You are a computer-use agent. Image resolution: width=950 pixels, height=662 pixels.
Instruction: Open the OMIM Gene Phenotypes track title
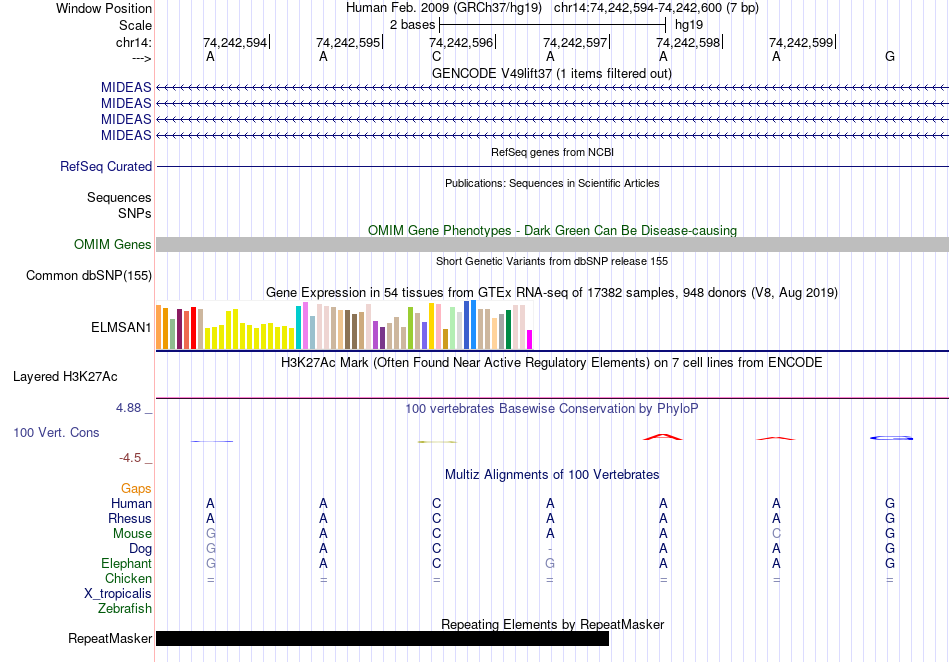(552, 230)
